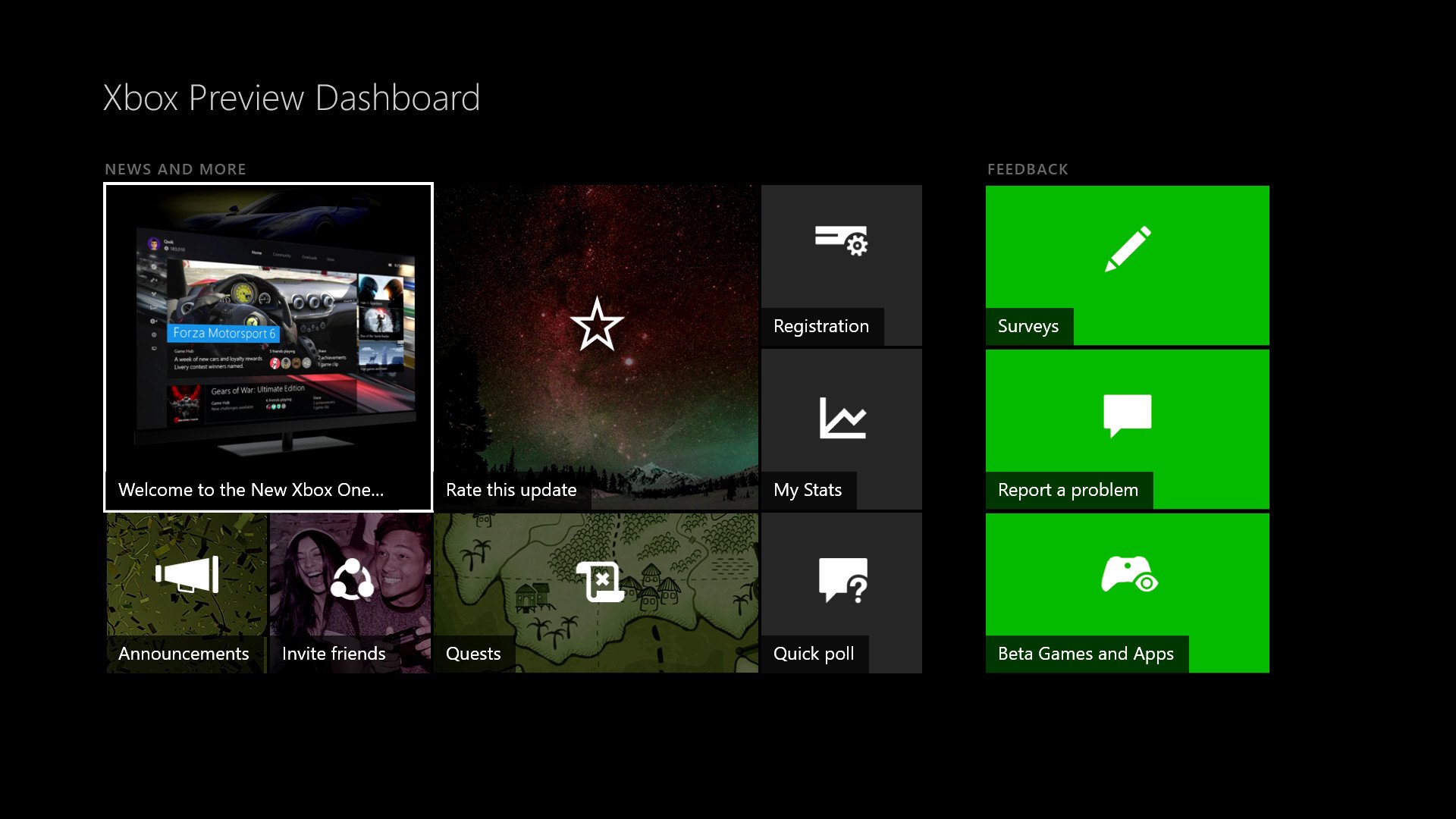The width and height of the screenshot is (1456, 819).
Task: Select the Report a problem label
Action: (1068, 491)
